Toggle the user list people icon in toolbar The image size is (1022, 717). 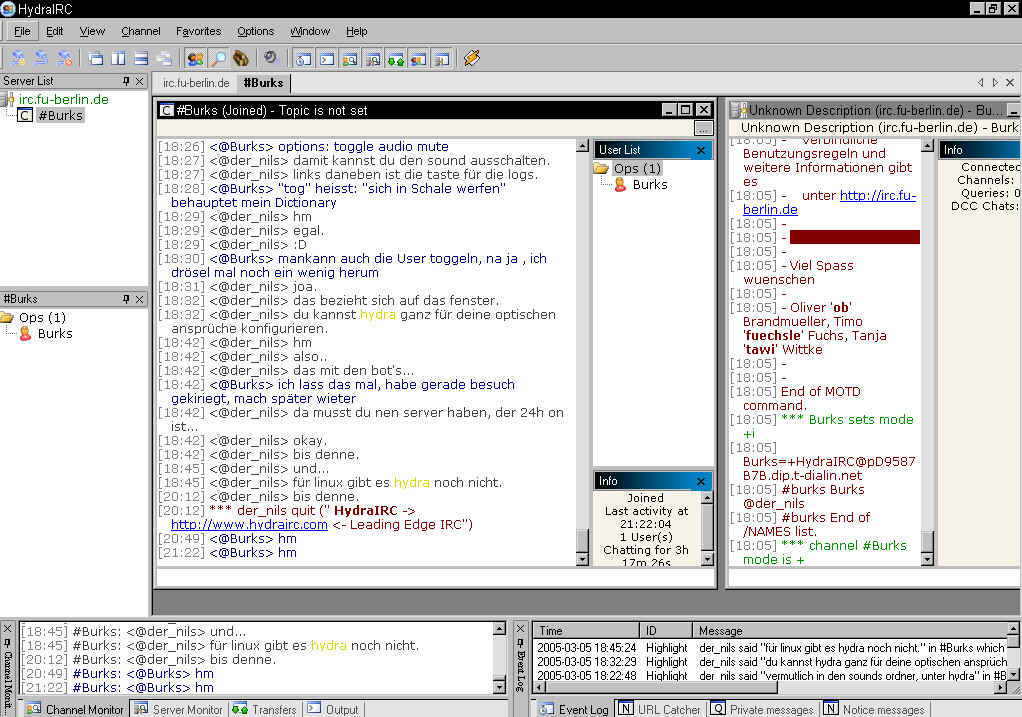click(x=194, y=59)
